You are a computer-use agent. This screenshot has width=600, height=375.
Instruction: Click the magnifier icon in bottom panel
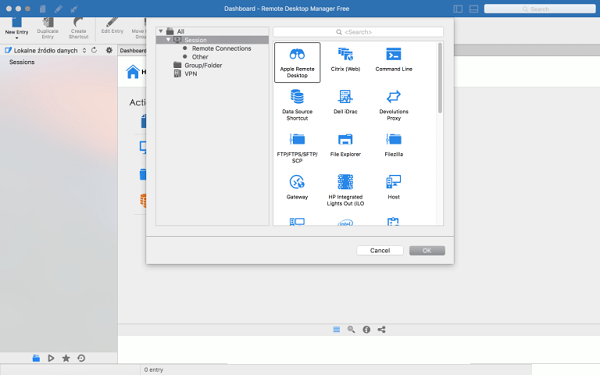[x=351, y=329]
